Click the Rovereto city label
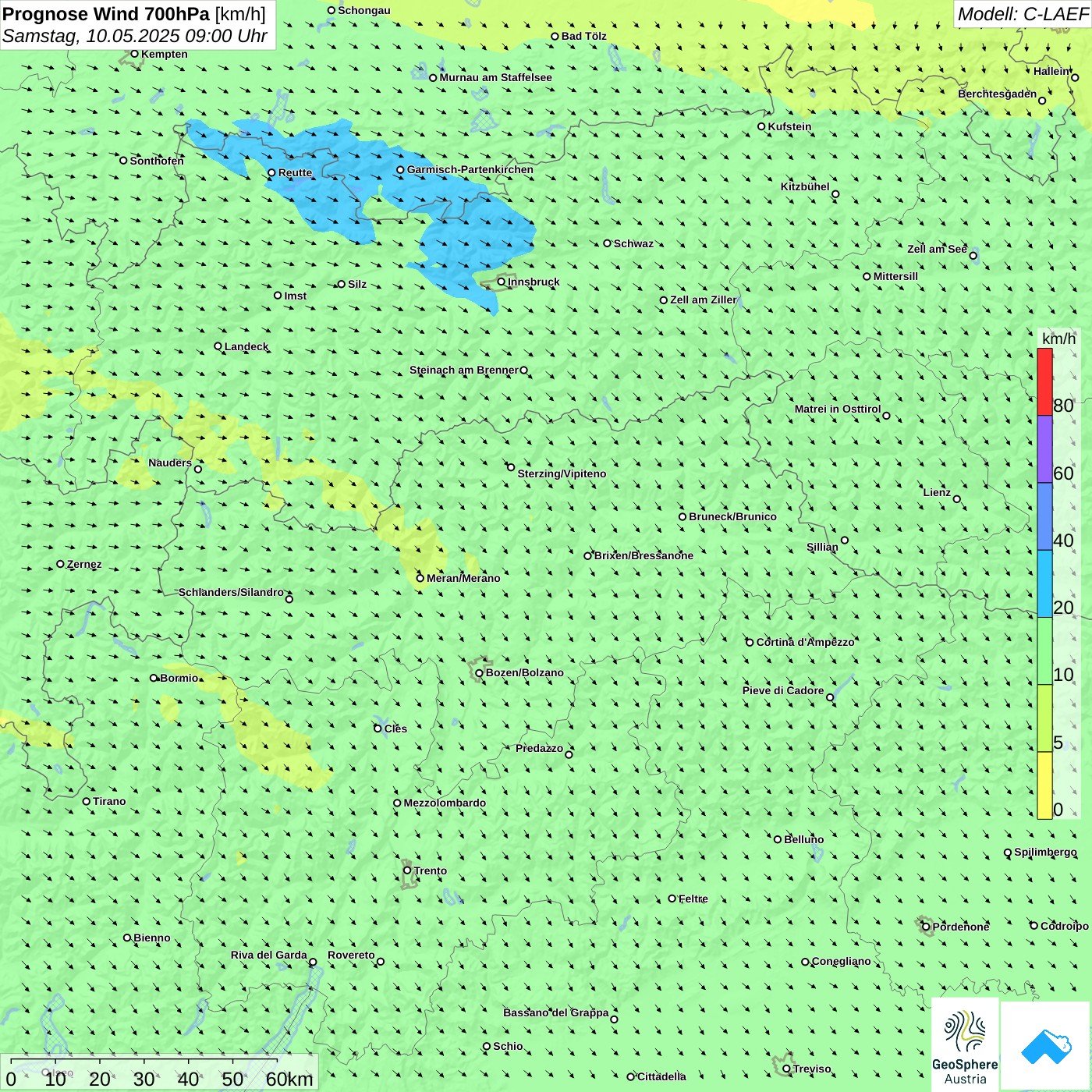This screenshot has height=1092, width=1092. pyautogui.click(x=351, y=955)
